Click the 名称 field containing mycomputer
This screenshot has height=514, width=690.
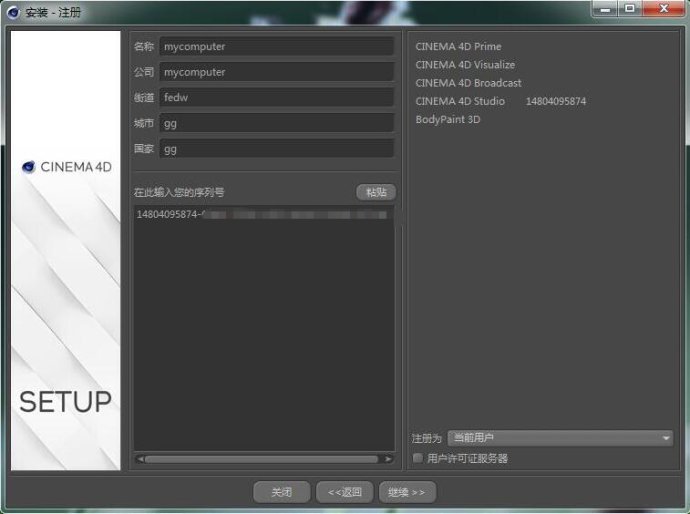point(277,46)
